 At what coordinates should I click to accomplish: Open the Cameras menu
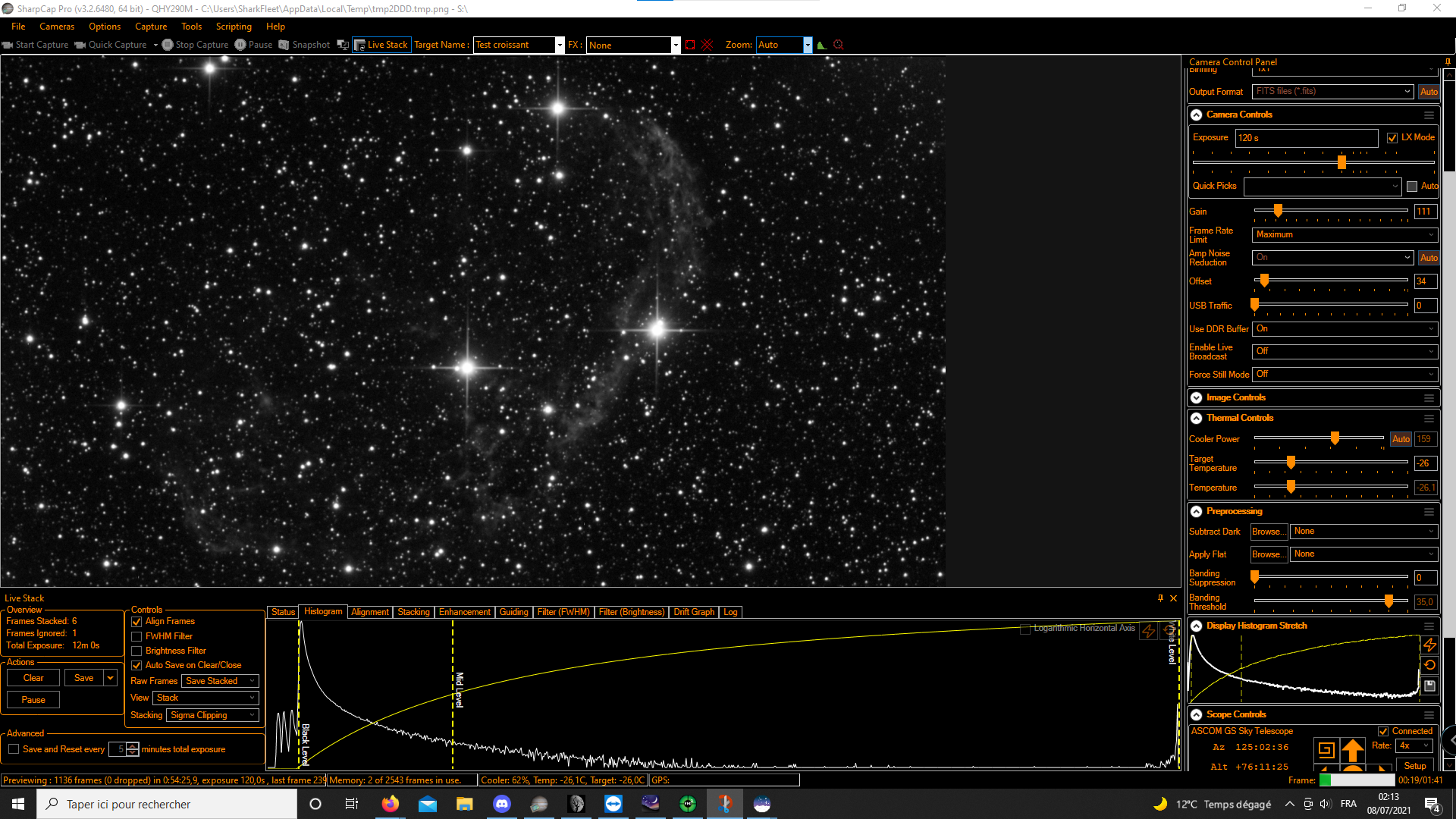point(57,27)
